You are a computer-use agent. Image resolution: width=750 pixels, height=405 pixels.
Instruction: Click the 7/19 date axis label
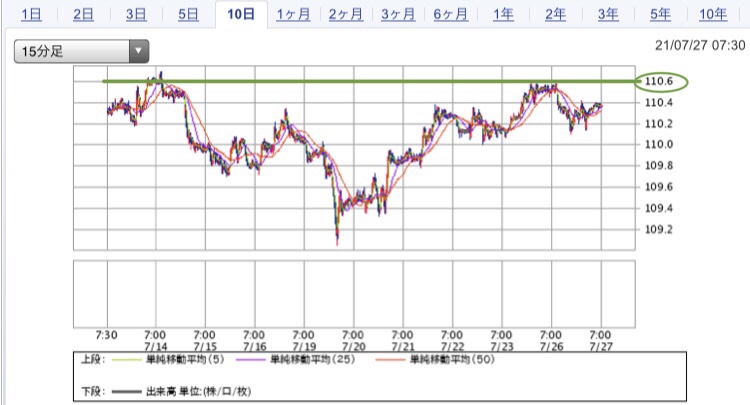pyautogui.click(x=304, y=347)
